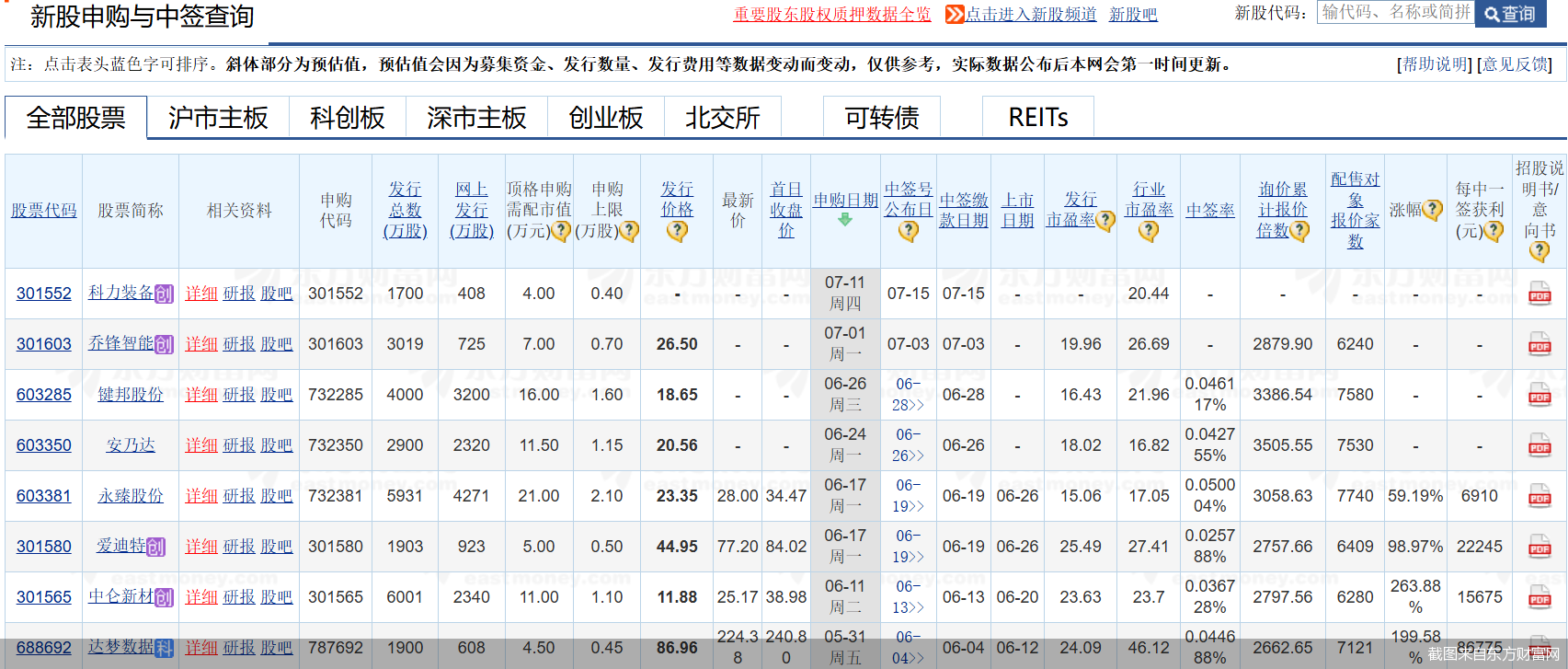Open 重要股东股权质押数据全览 link
The image size is (1568, 669).
pos(832,15)
